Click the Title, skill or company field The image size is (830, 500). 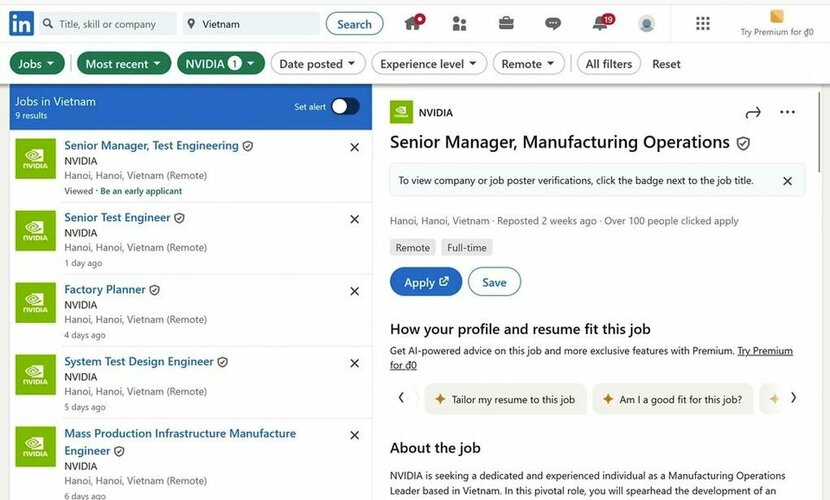tap(108, 24)
